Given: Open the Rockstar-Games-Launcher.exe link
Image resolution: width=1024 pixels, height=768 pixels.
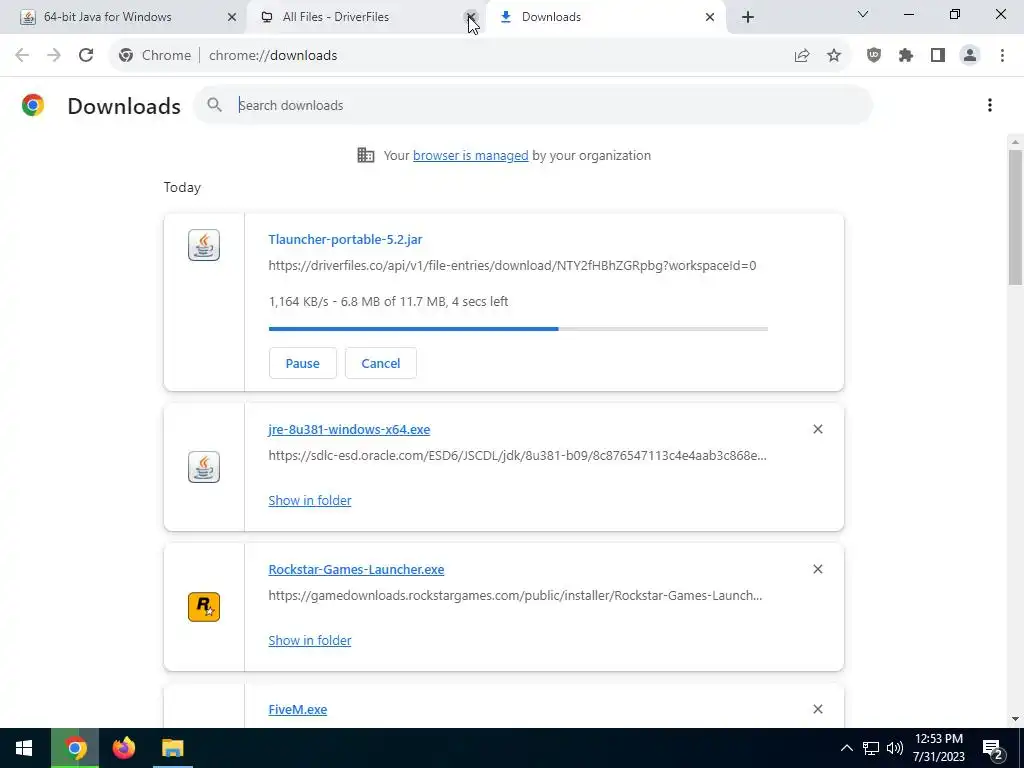Looking at the screenshot, I should [357, 569].
